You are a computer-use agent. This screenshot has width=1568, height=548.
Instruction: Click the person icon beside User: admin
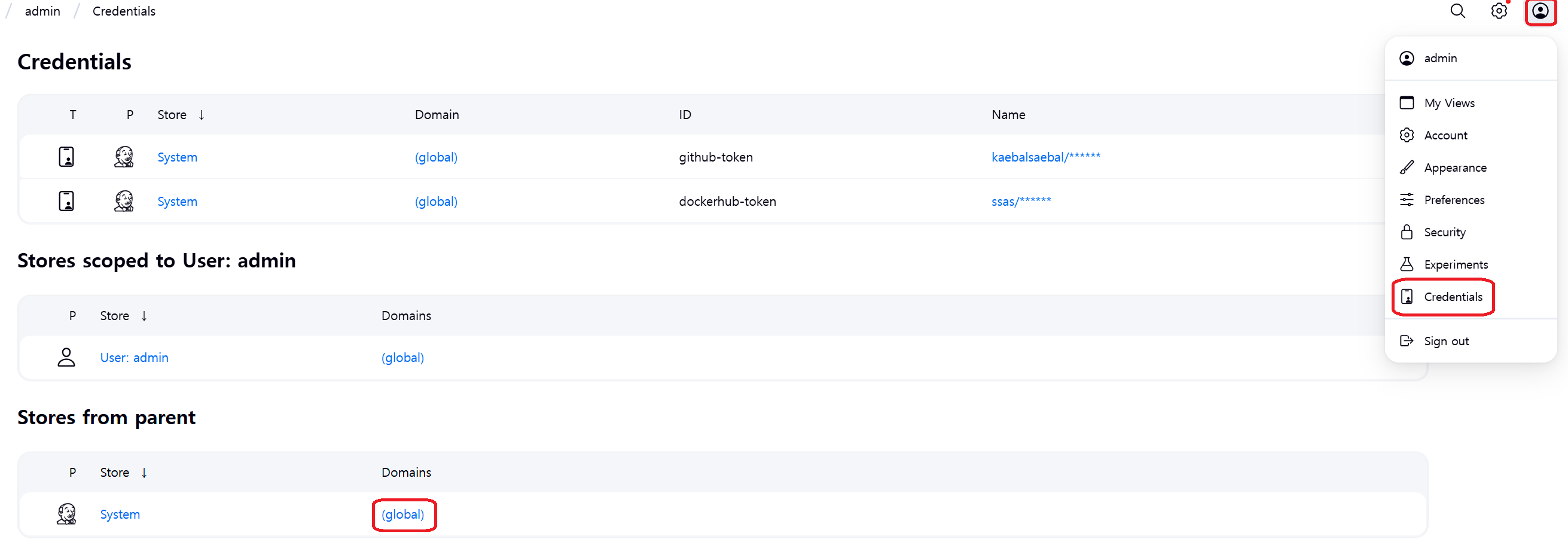pyautogui.click(x=66, y=357)
